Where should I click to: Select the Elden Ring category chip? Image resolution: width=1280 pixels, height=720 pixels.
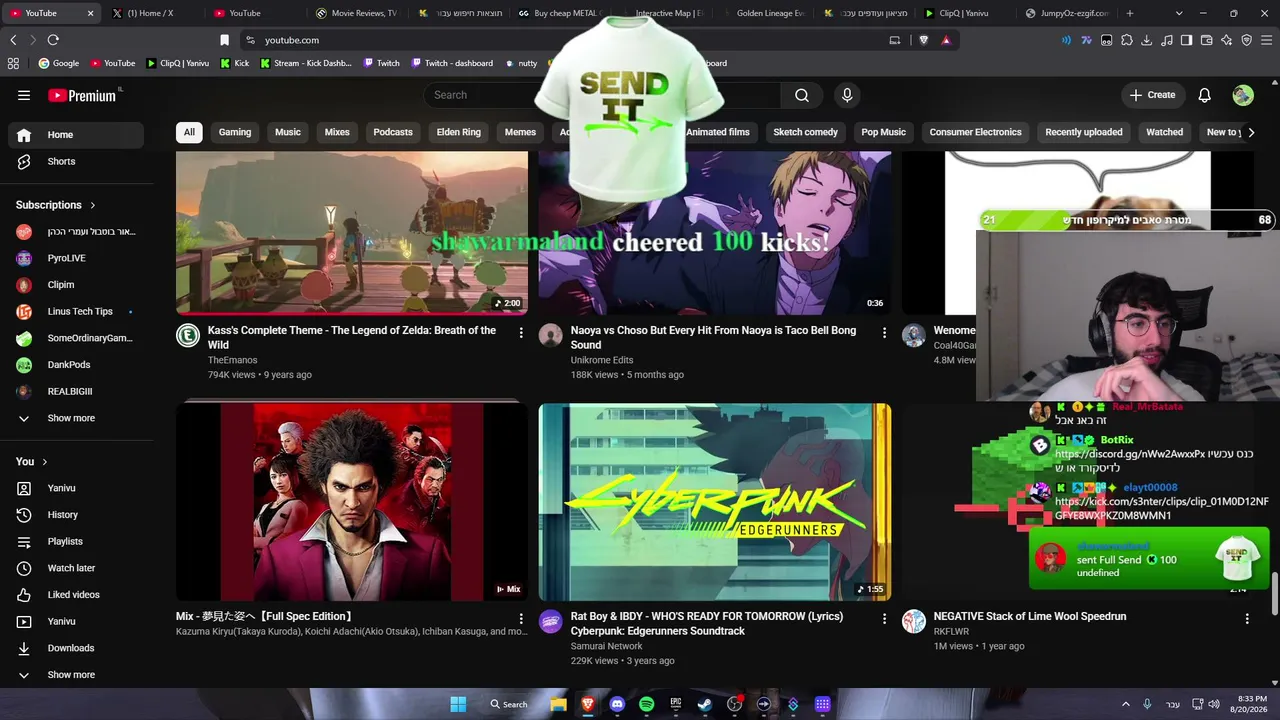click(459, 132)
